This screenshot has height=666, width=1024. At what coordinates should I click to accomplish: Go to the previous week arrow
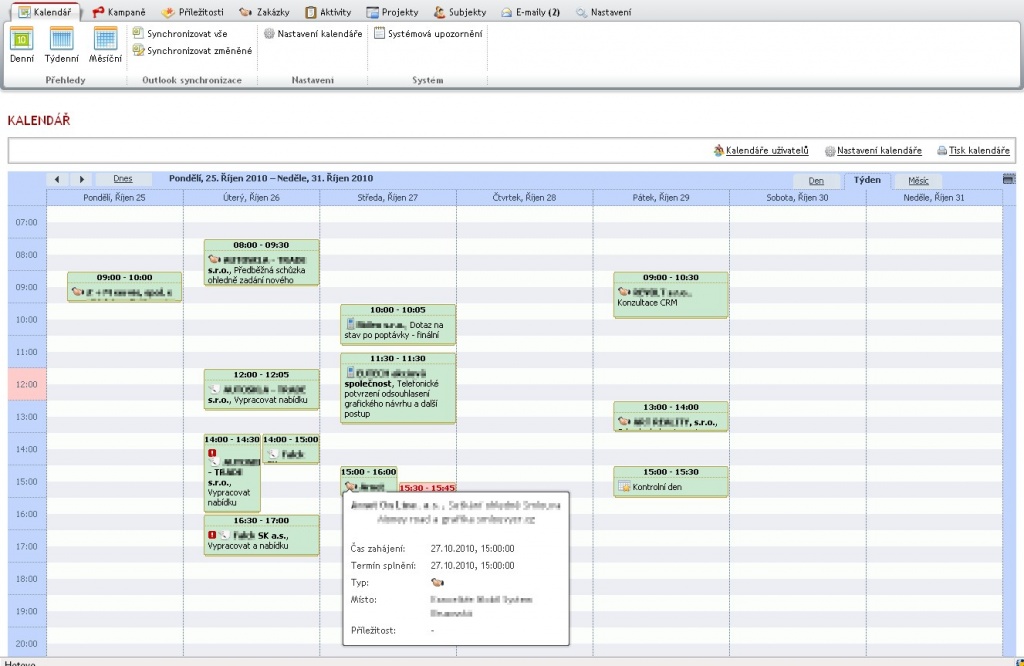[x=57, y=179]
